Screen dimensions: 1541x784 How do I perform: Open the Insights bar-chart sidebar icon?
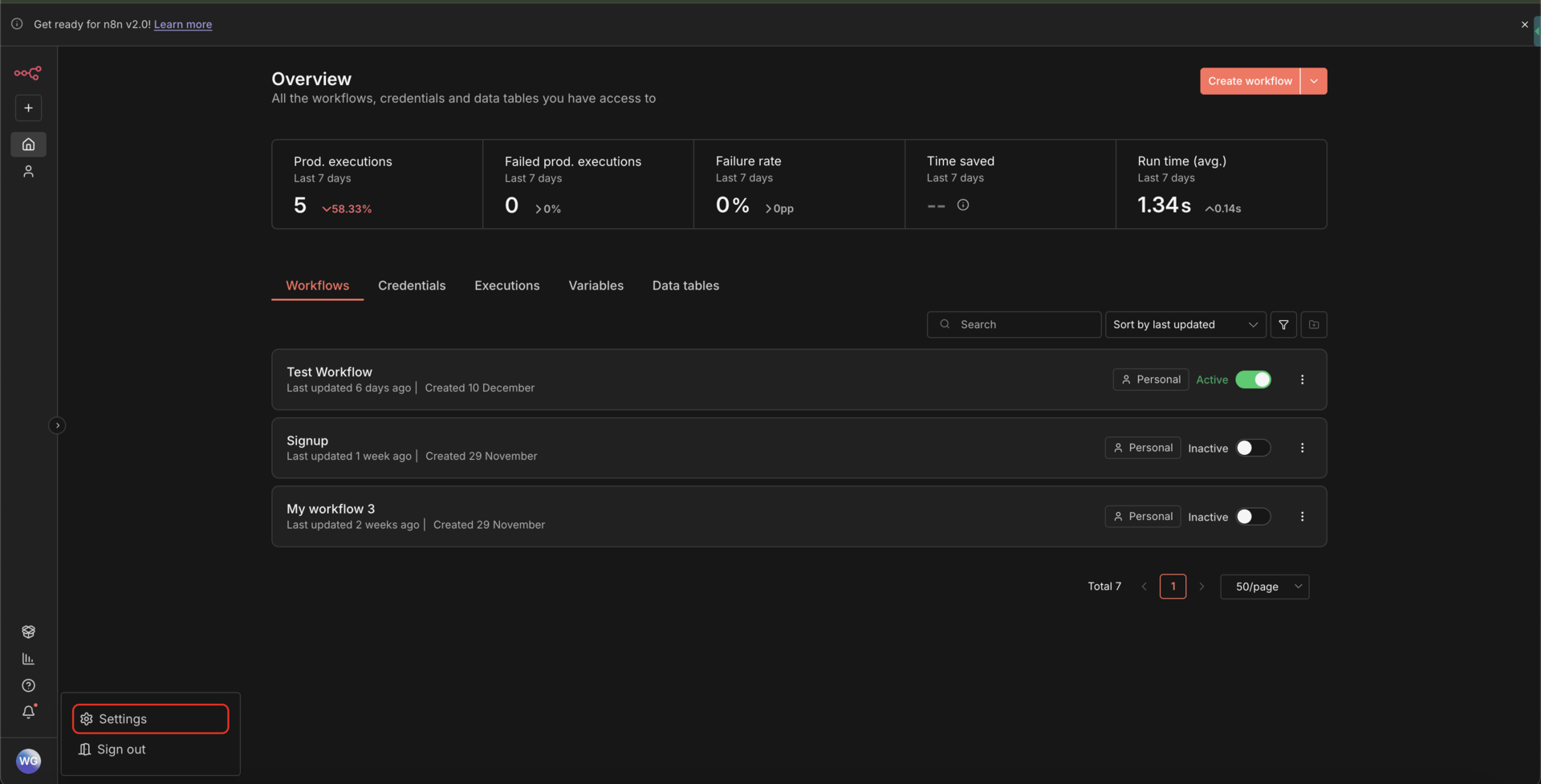(28, 659)
